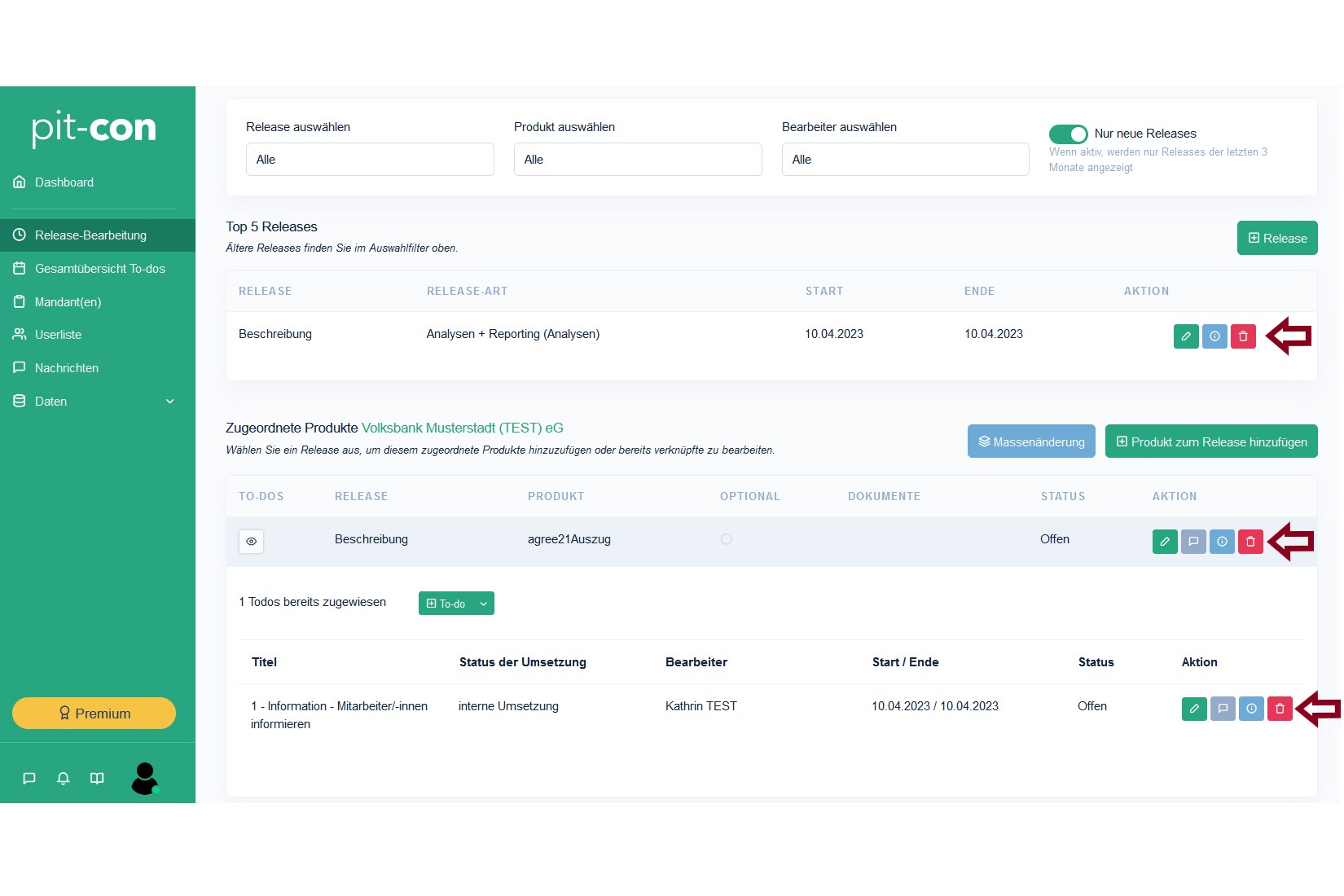Click the Status der Umsetzung header
1344x896 pixels.
(x=523, y=662)
